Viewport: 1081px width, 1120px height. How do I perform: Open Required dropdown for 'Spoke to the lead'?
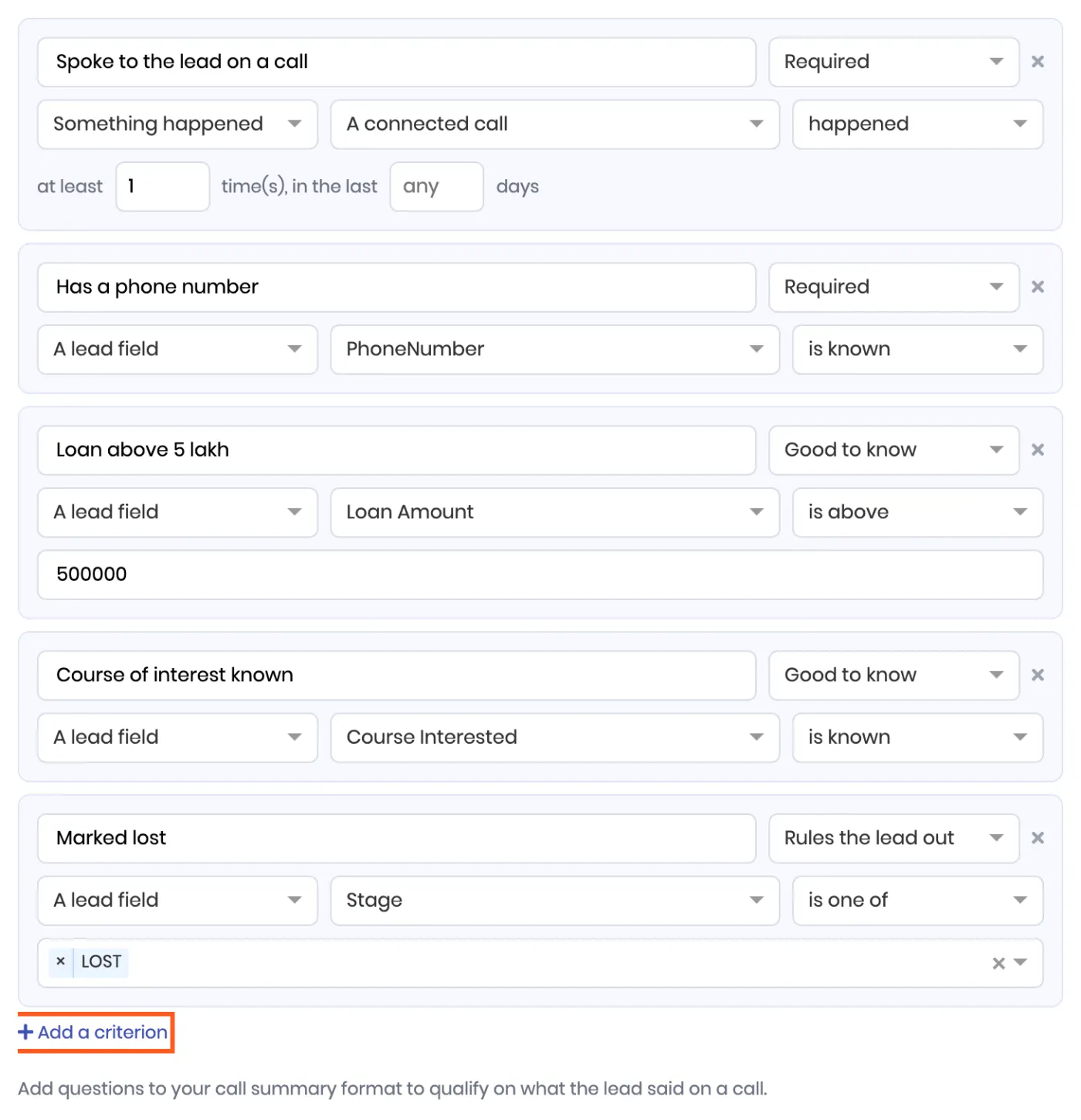(x=894, y=62)
